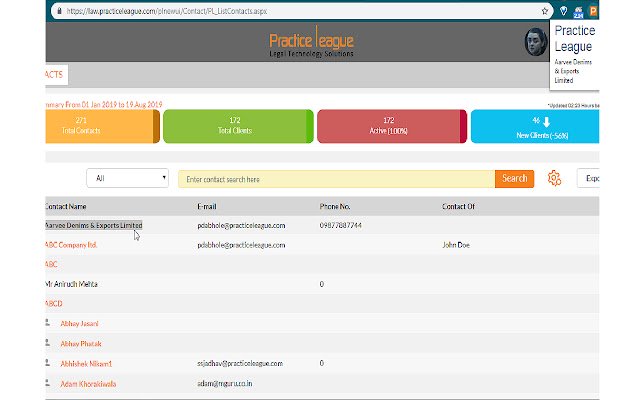This screenshot has width=640, height=400.
Task: Open the ABC contact link
Action: (51, 264)
